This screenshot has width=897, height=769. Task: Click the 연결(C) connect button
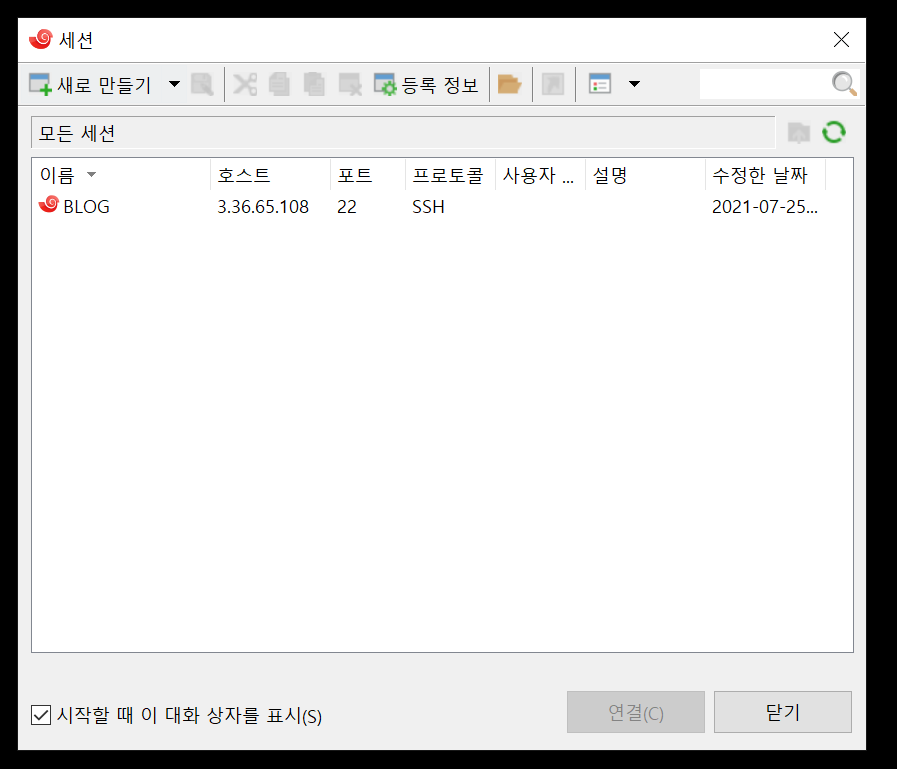coord(636,712)
